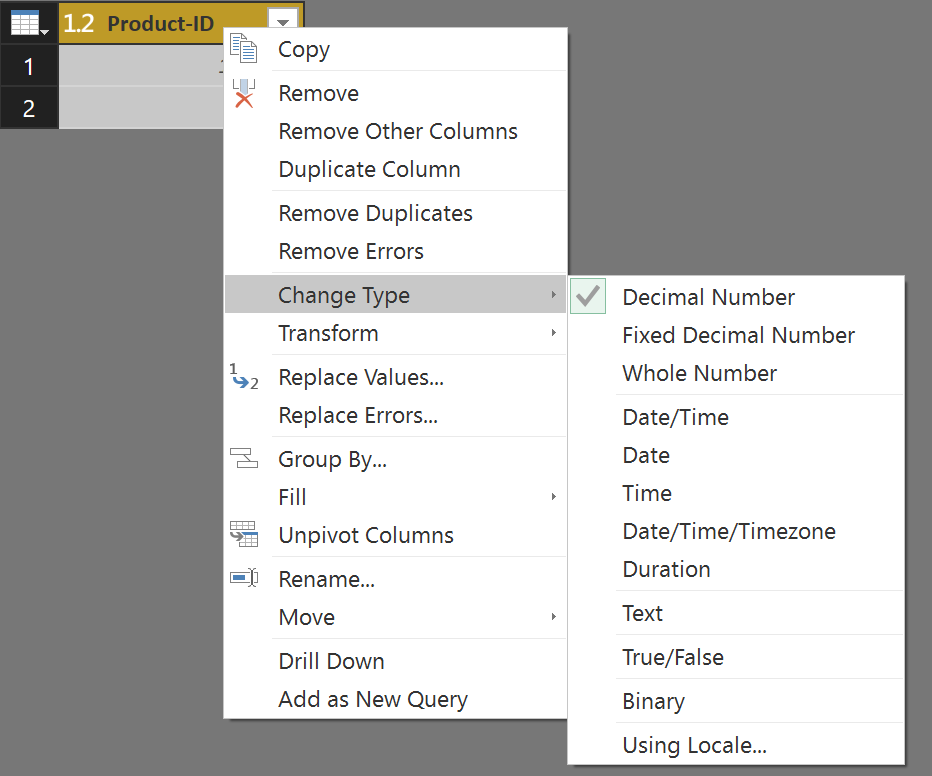This screenshot has height=776, width=932.
Task: Click the Unpivot Columns icon
Action: (x=244, y=534)
